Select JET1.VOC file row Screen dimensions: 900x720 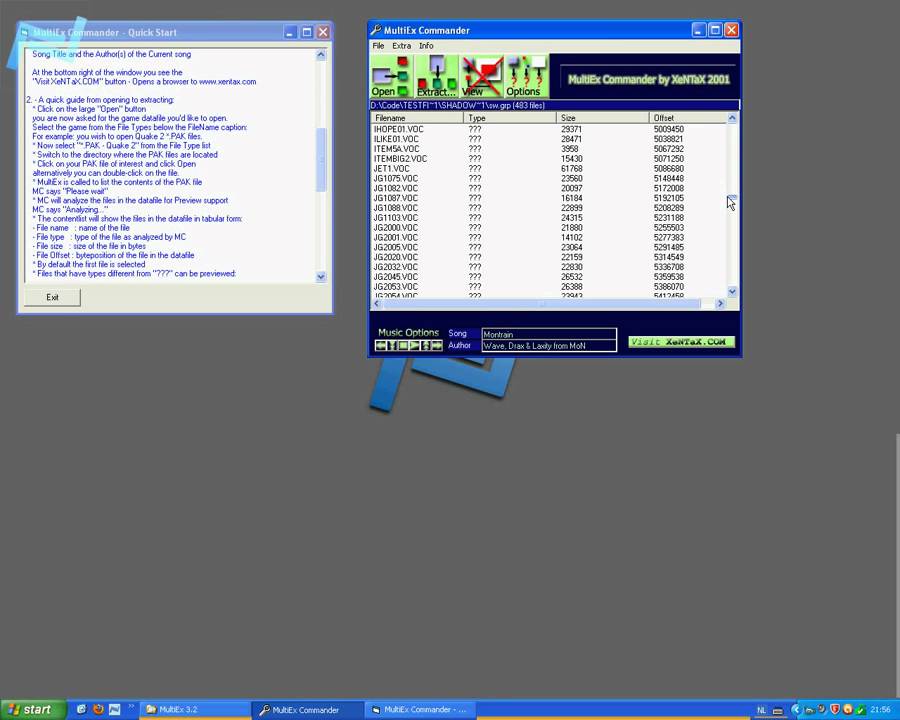tap(548, 168)
